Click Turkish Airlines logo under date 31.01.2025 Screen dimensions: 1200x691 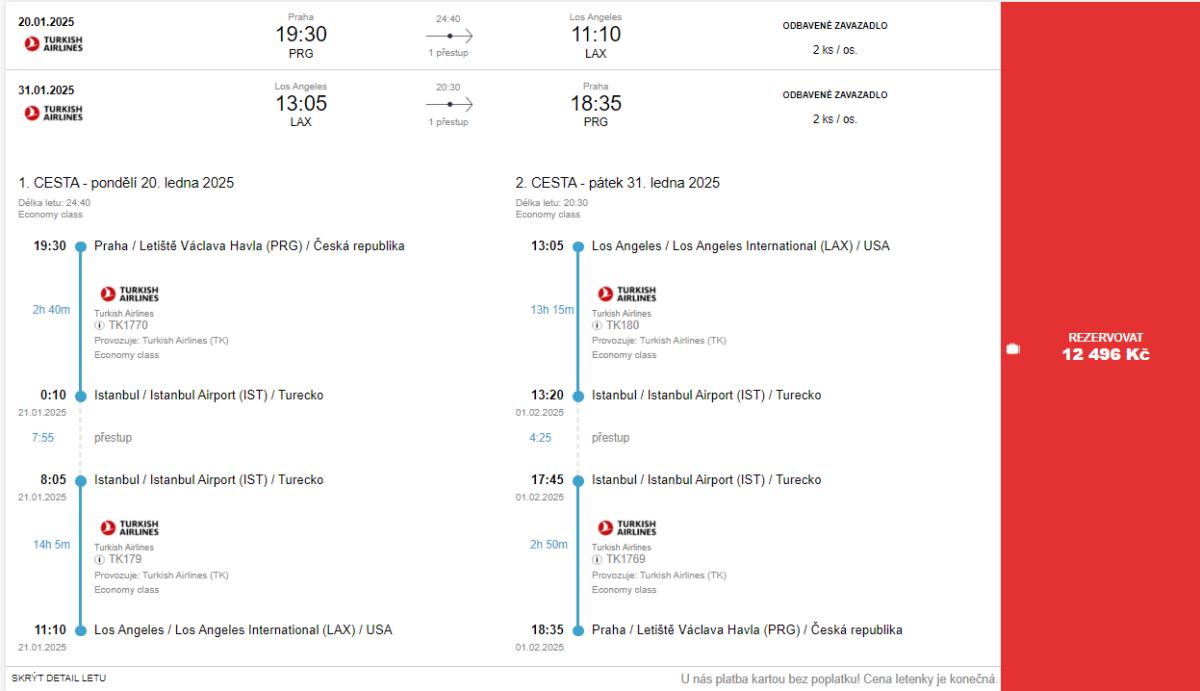54,112
